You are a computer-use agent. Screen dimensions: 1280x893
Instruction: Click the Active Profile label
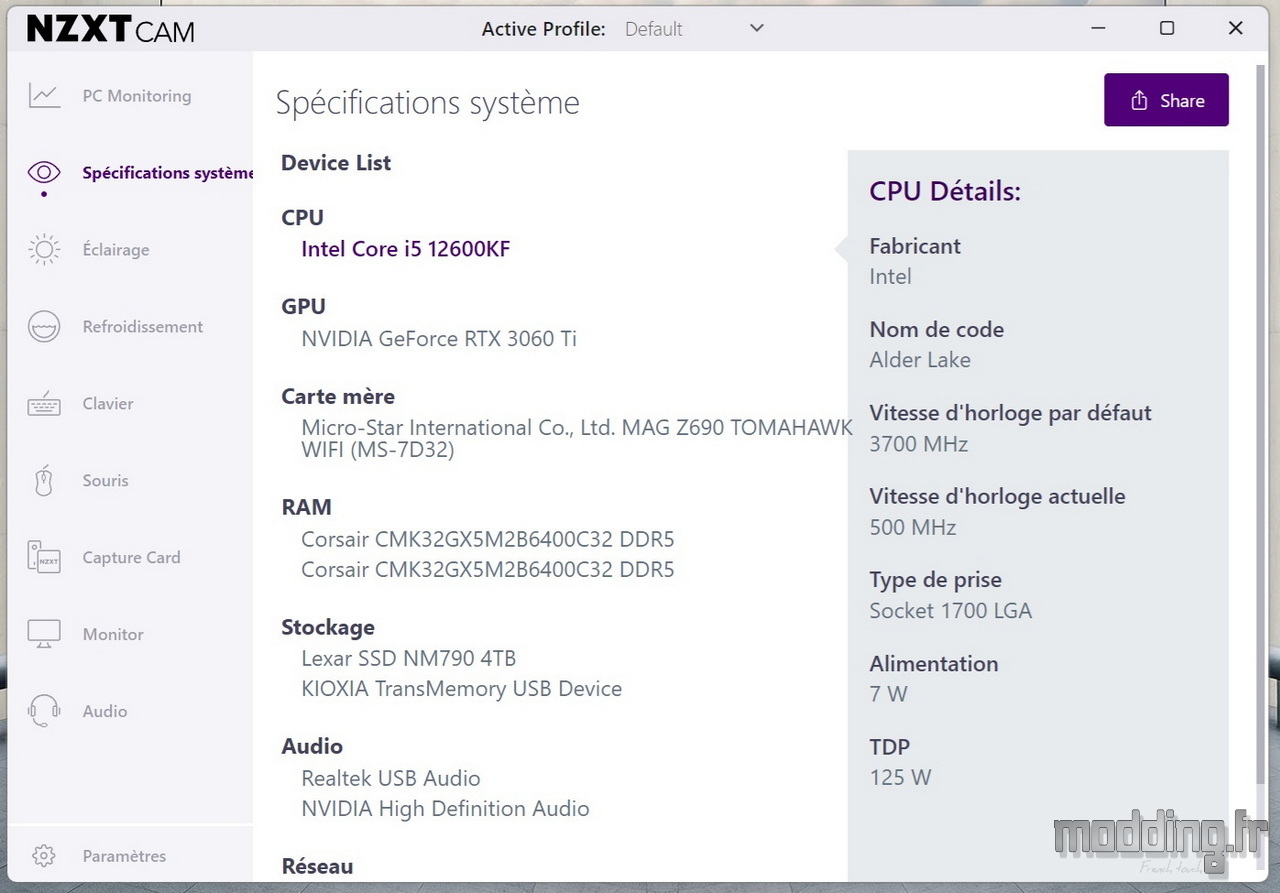[x=543, y=29]
